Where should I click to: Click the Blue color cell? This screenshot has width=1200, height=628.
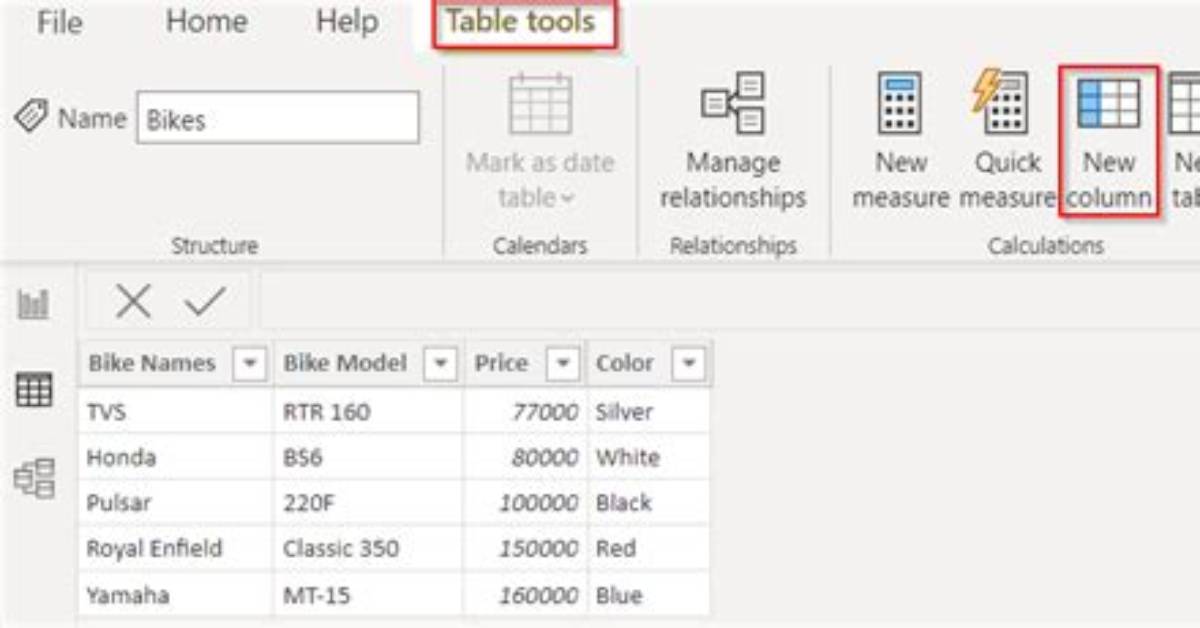pyautogui.click(x=649, y=595)
